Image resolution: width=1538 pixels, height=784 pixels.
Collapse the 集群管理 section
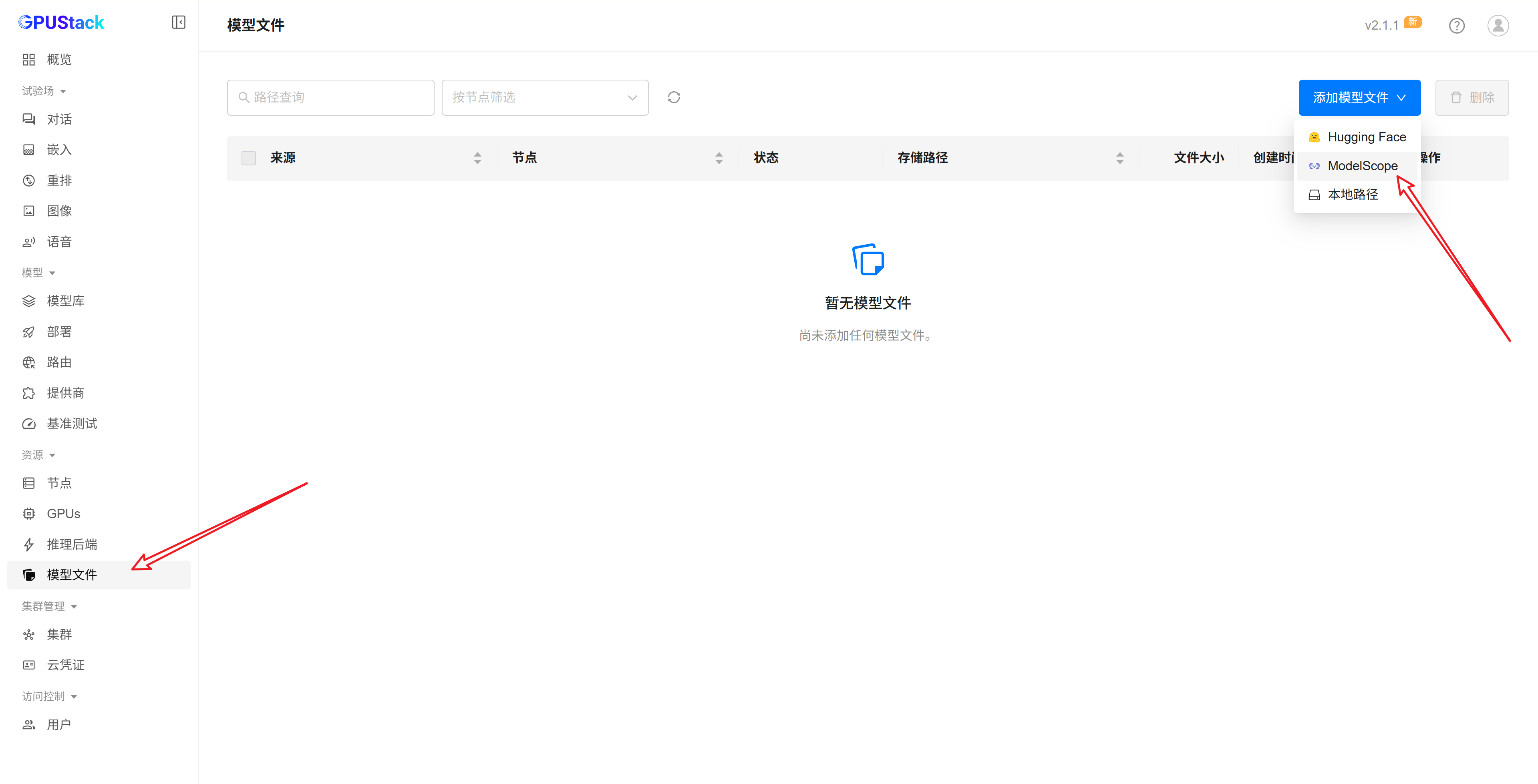(50, 606)
